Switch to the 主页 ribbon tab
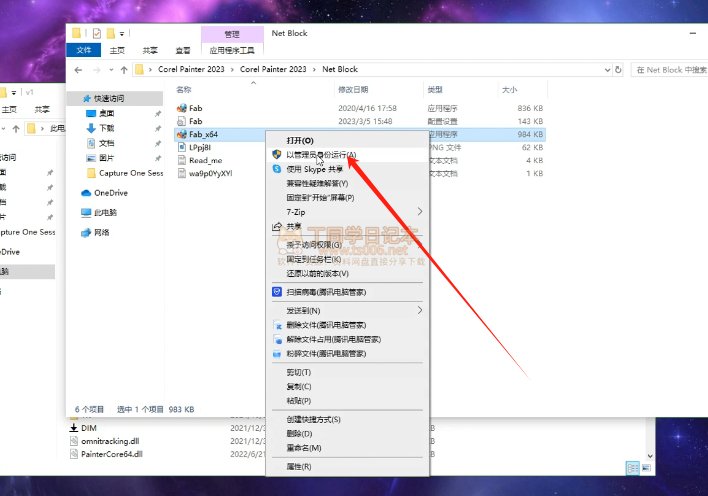Viewport: 708px width, 496px height. 117,50
